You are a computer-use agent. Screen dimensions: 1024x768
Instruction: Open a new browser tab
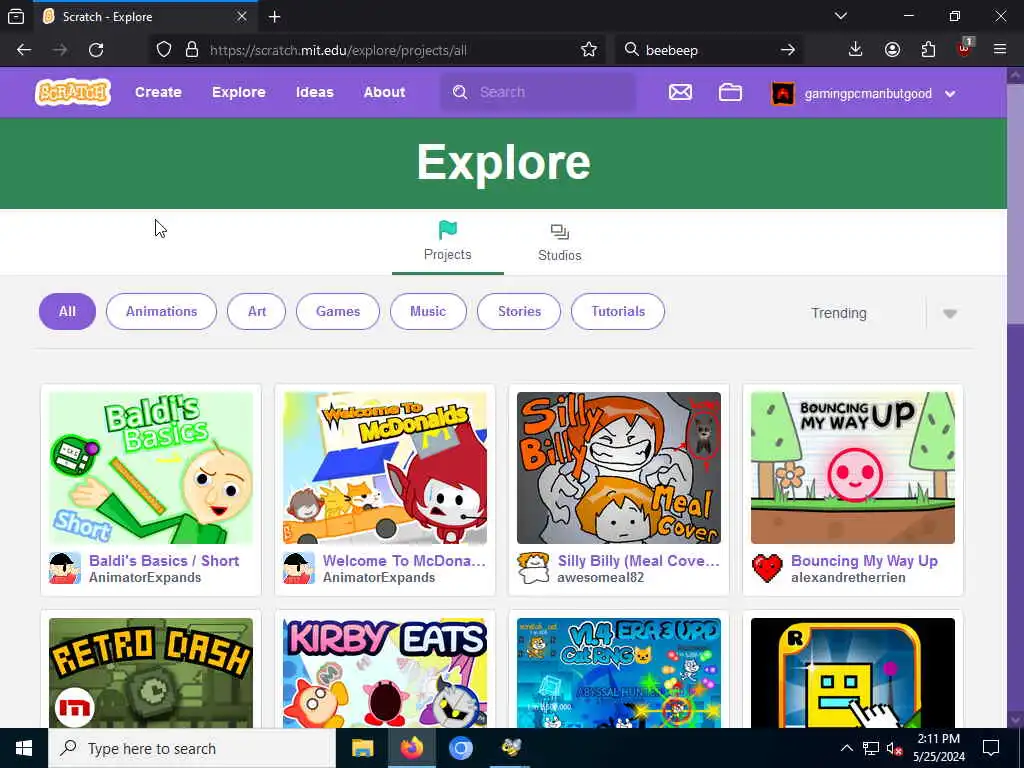point(274,17)
